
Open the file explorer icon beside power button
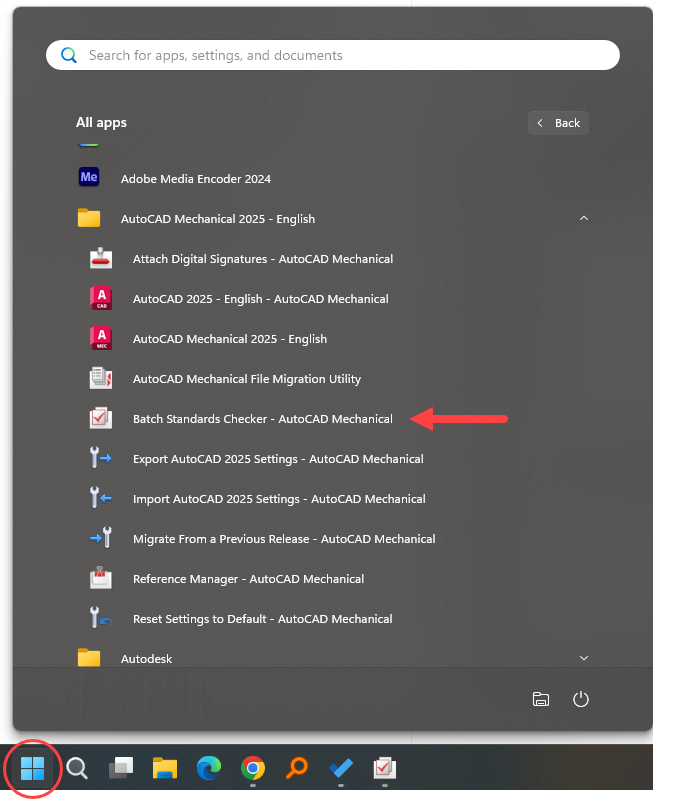pos(541,699)
